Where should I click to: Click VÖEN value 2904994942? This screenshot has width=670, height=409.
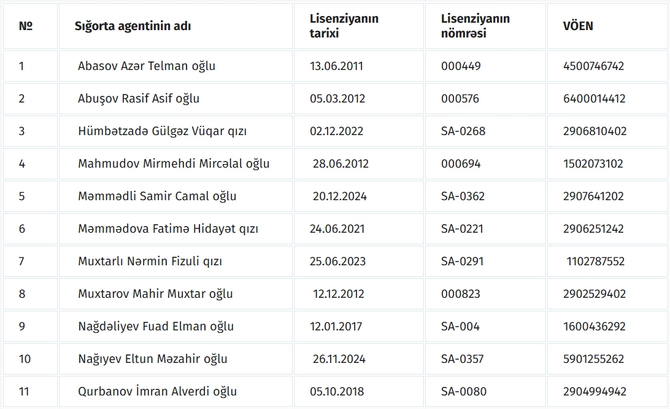point(594,391)
